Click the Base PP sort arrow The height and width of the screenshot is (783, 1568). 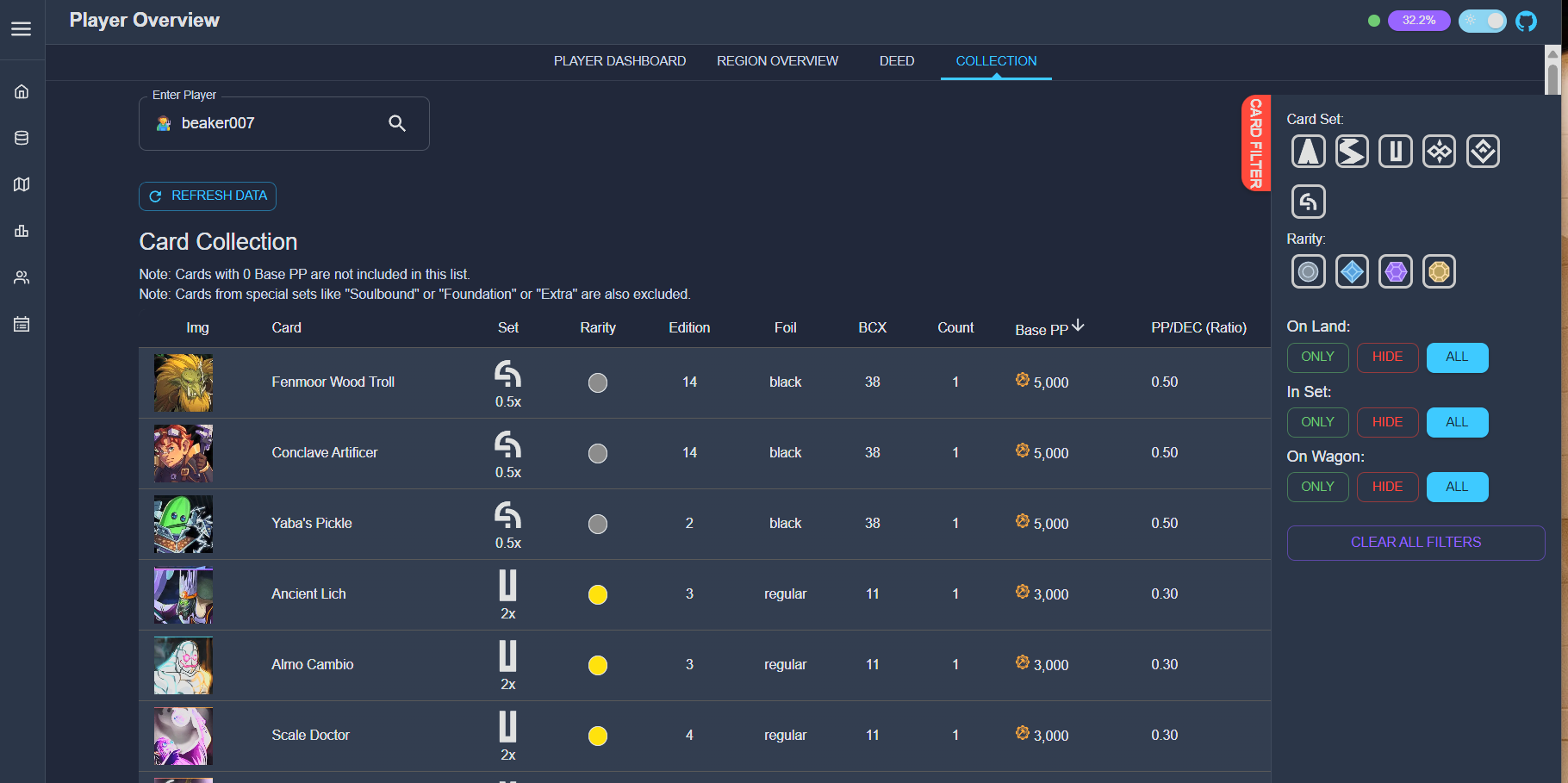pyautogui.click(x=1078, y=326)
